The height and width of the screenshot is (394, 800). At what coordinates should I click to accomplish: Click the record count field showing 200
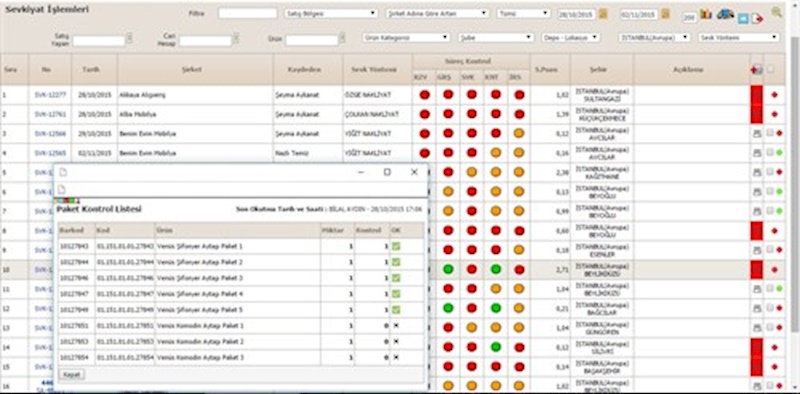tap(690, 18)
